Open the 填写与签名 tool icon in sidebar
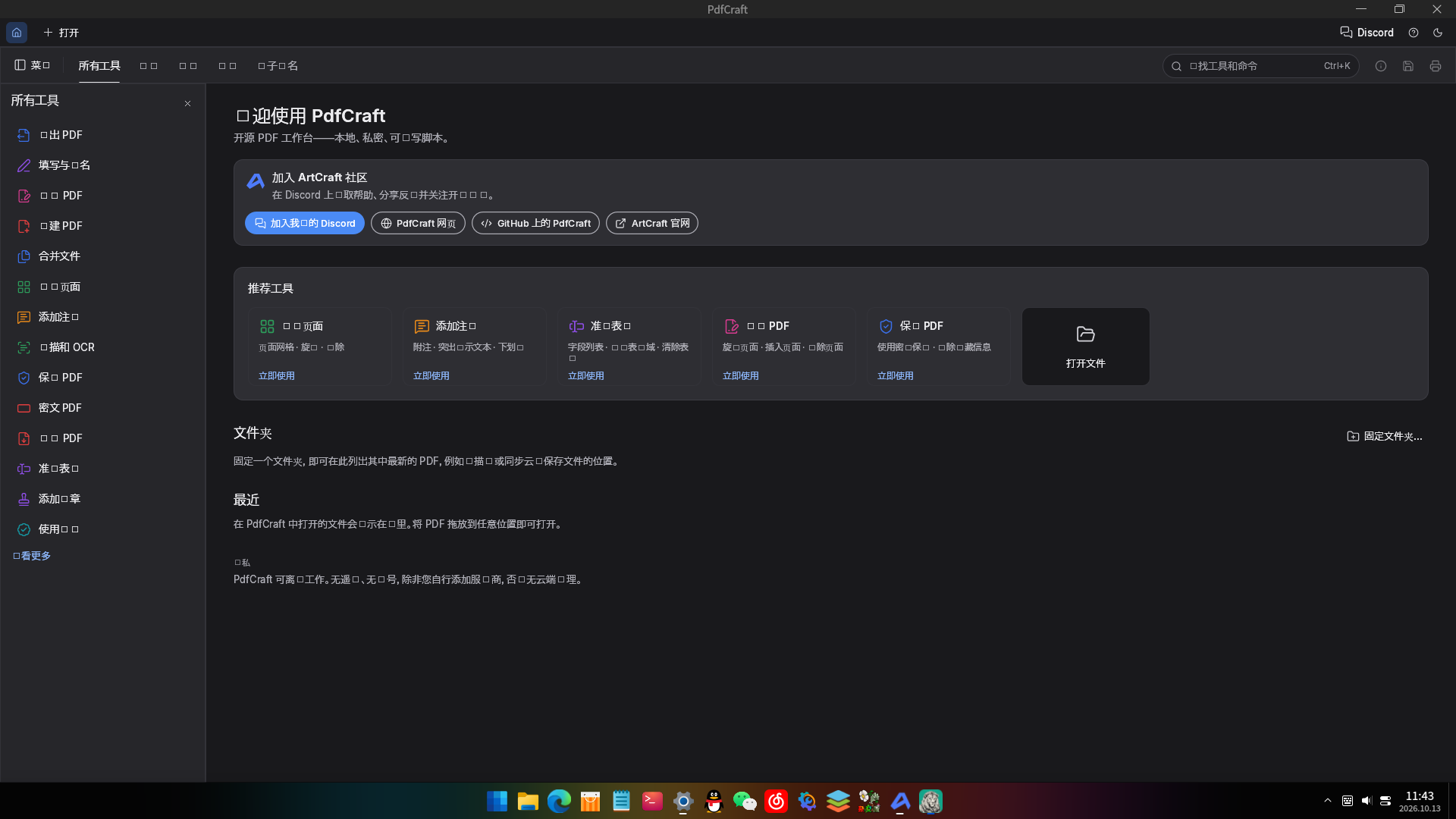This screenshot has height=819, width=1456. click(24, 165)
